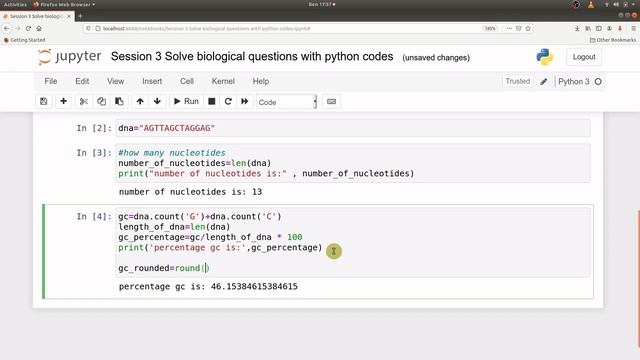This screenshot has width=640, height=360.
Task: Copy selected cells icon
Action: [101, 102]
